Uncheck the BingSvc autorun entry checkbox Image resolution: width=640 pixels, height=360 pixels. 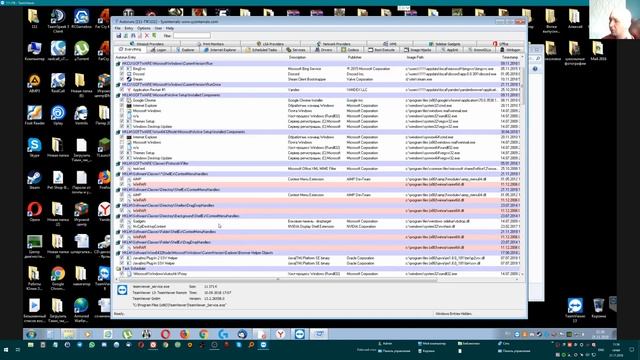click(122, 69)
